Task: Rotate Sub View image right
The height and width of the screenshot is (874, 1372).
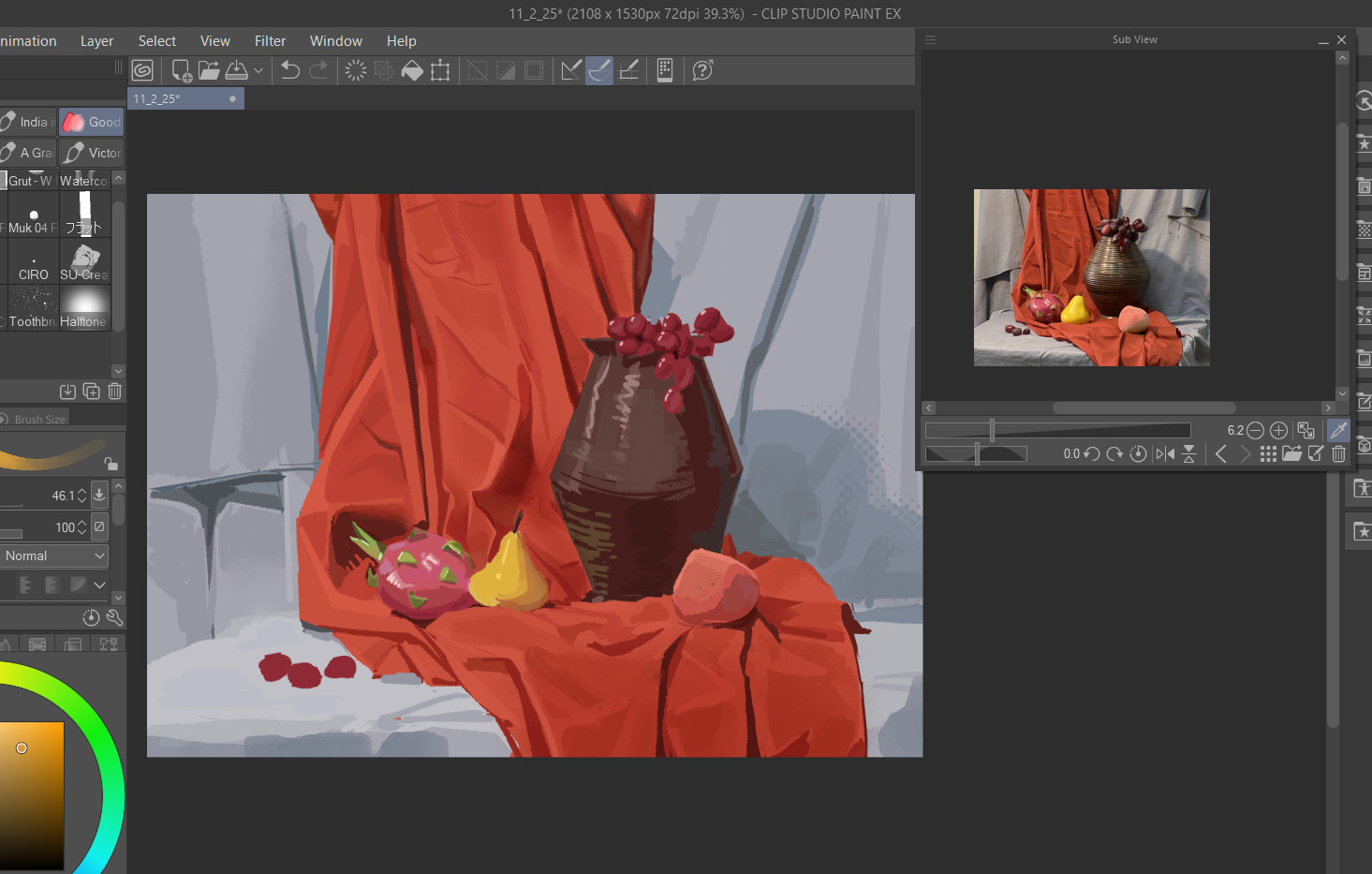Action: click(x=1114, y=454)
